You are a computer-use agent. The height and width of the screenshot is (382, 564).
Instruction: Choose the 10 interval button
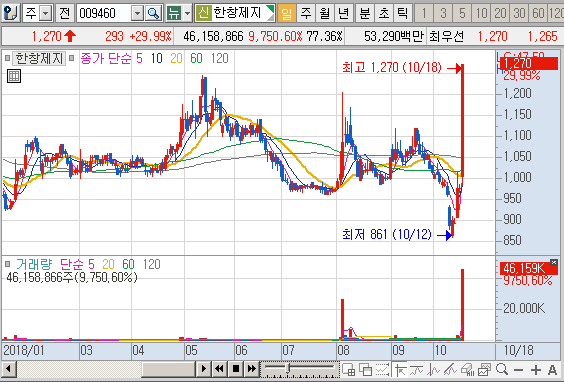click(481, 14)
